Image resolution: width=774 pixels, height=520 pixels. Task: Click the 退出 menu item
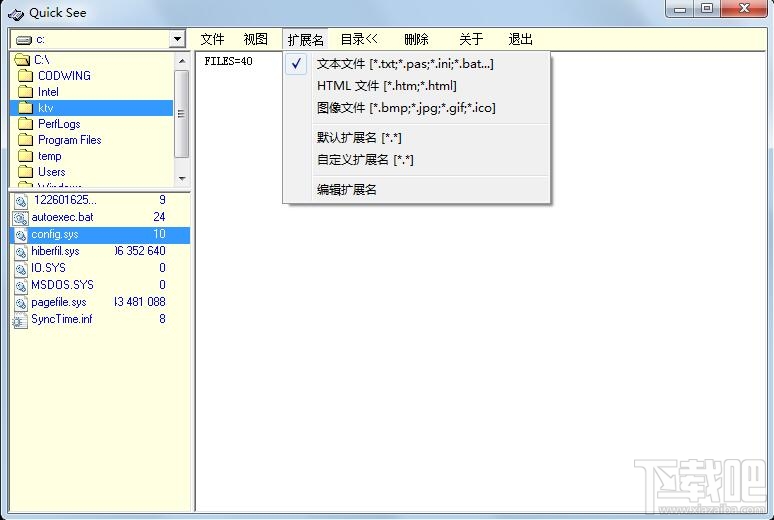(520, 39)
